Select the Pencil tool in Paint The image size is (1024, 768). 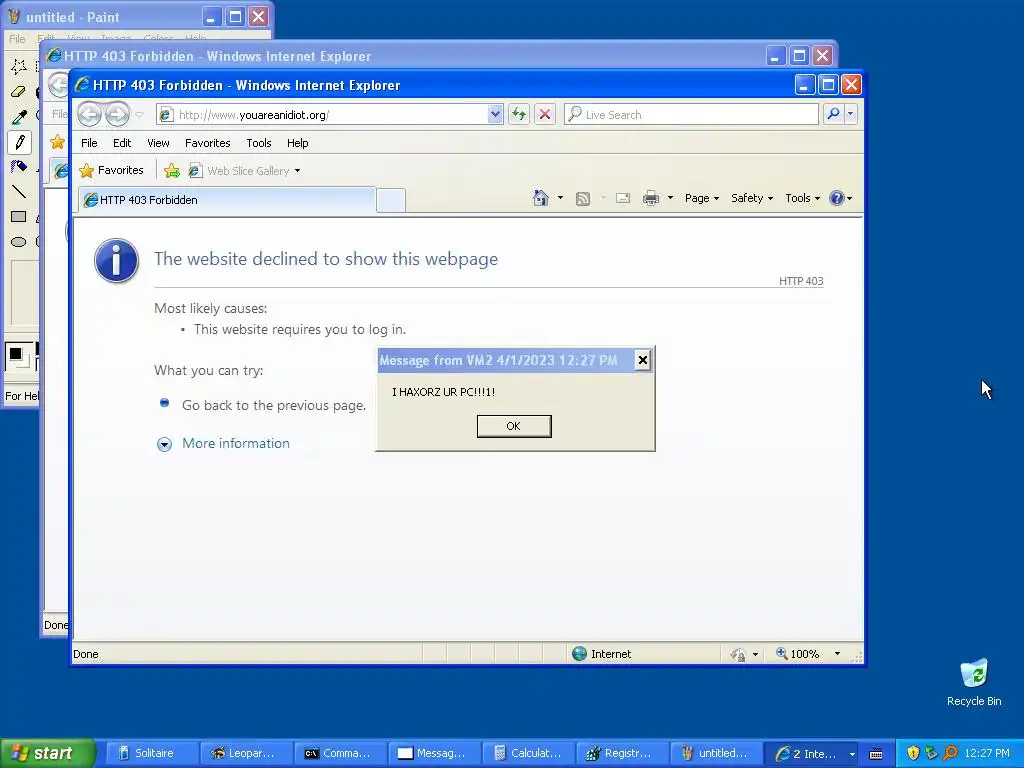[19, 142]
